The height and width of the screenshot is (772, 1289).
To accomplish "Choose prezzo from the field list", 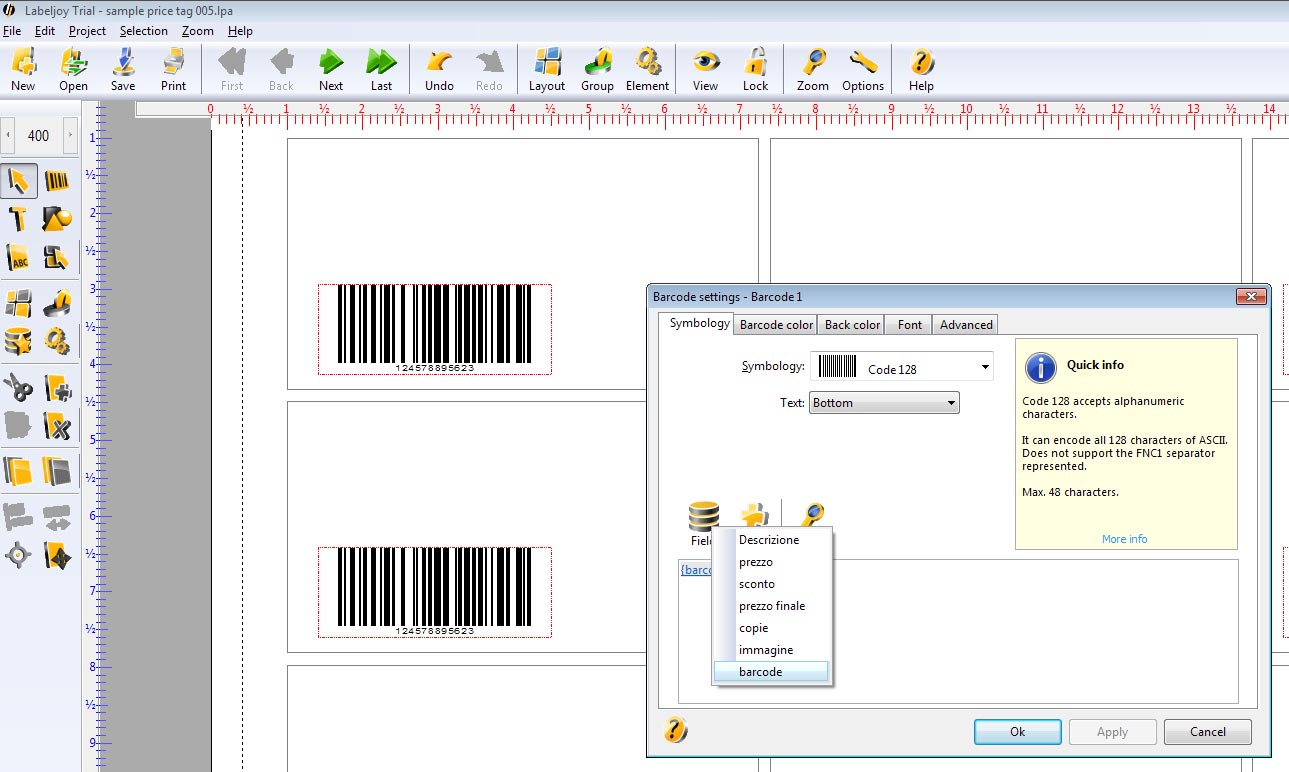I will 771,562.
